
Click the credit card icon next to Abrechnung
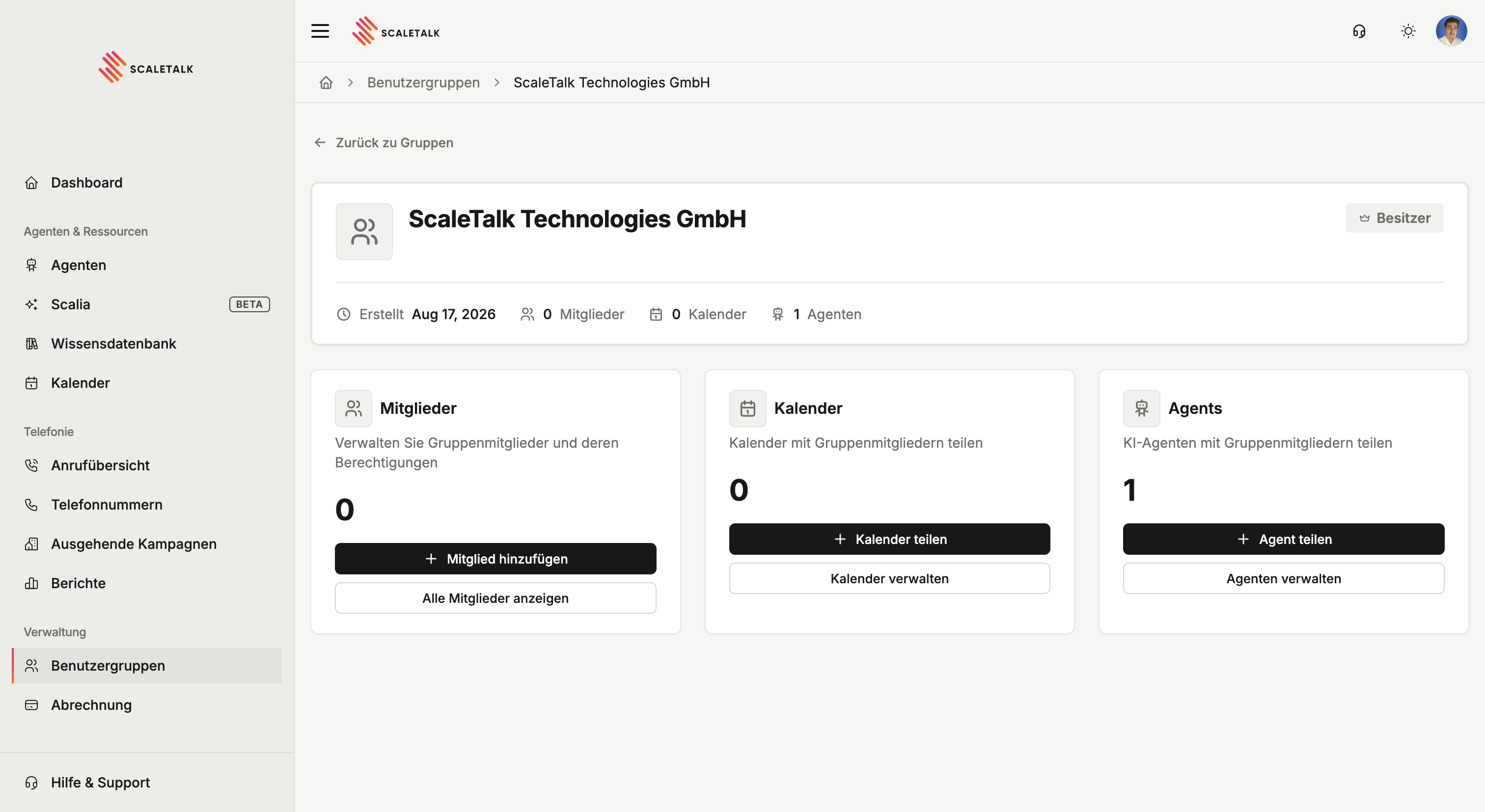(32, 705)
